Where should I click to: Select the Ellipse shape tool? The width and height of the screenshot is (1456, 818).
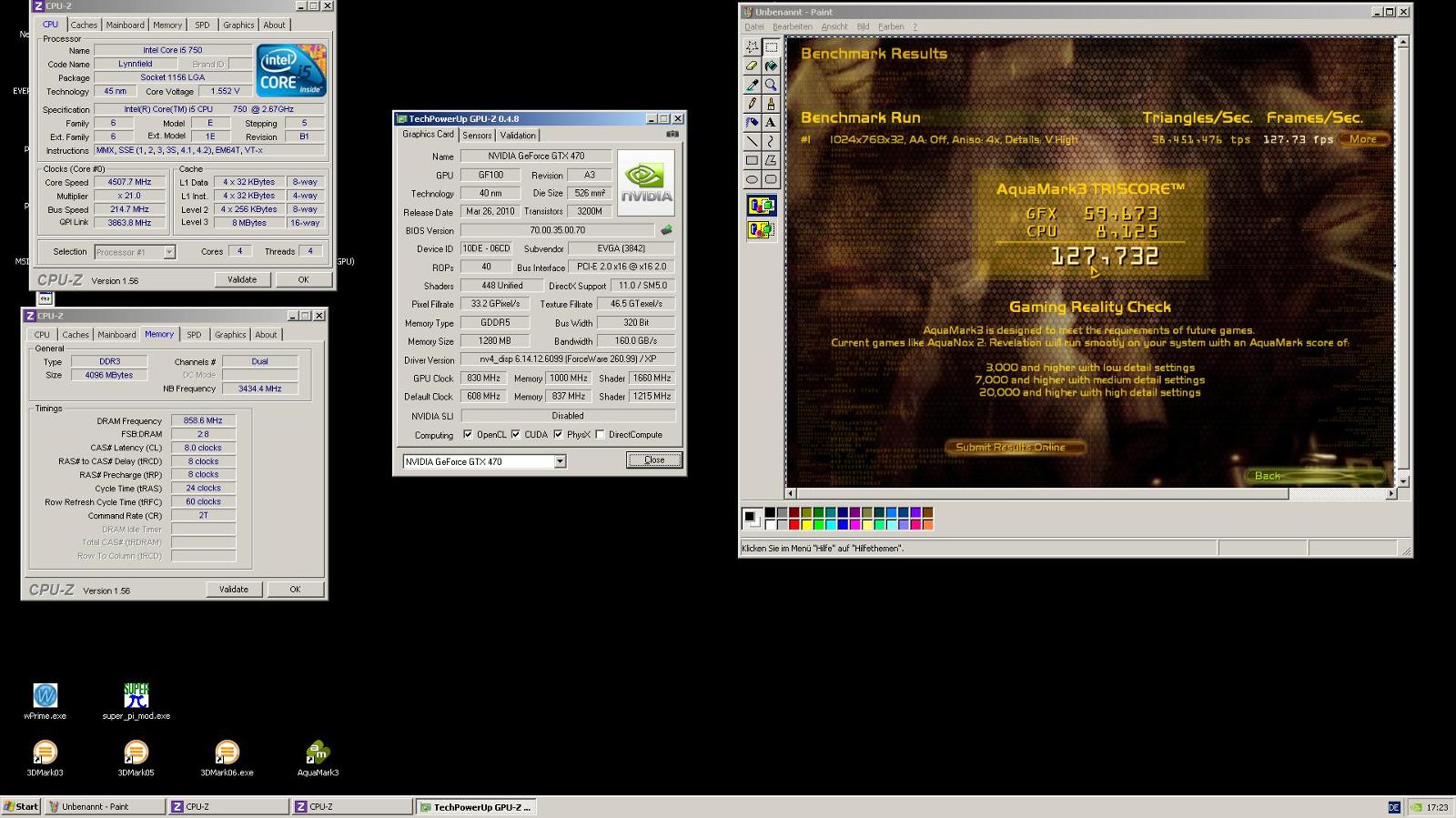[x=752, y=179]
